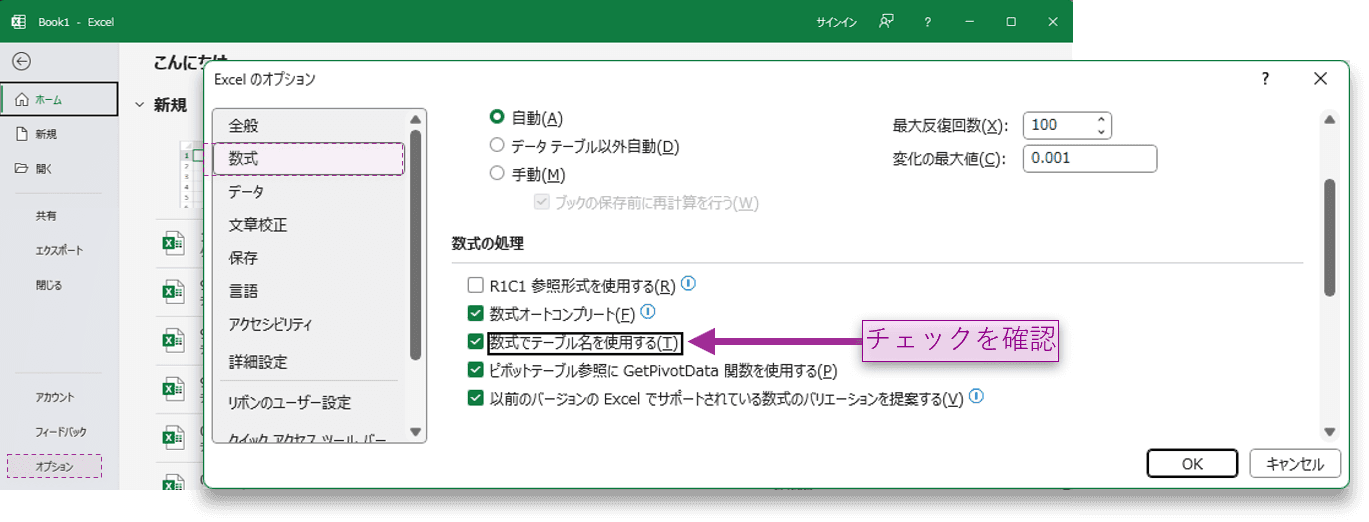Click category list scrollbar up arrow
1369x522 pixels.
click(x=416, y=119)
